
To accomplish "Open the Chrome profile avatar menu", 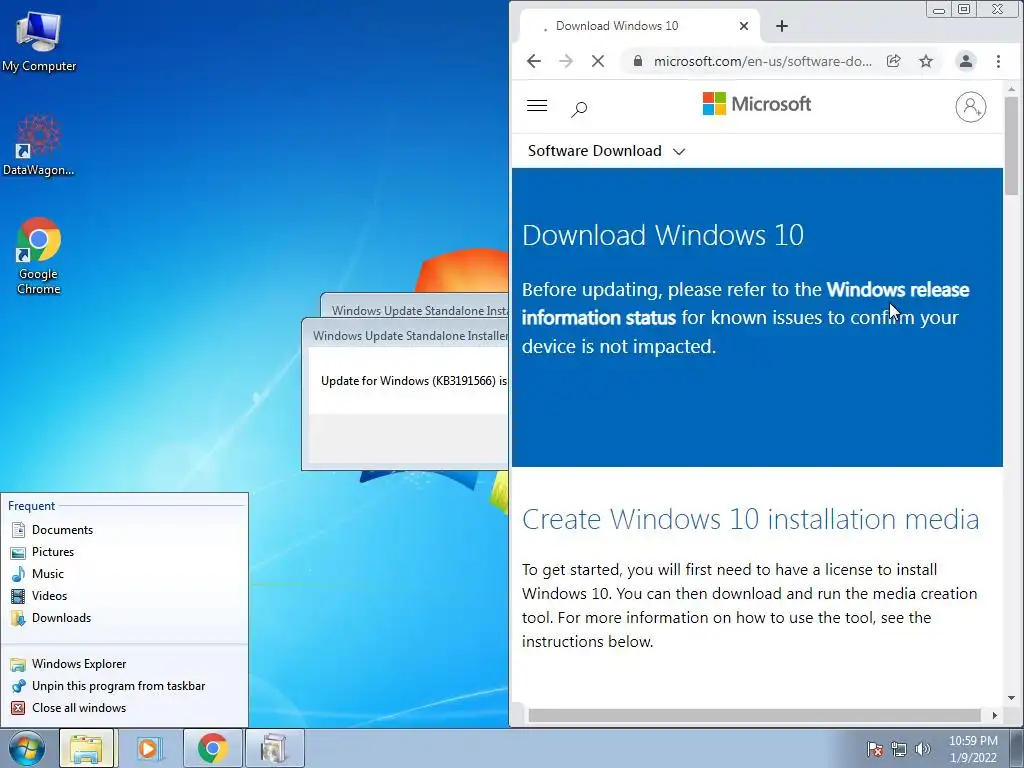I will click(x=966, y=61).
